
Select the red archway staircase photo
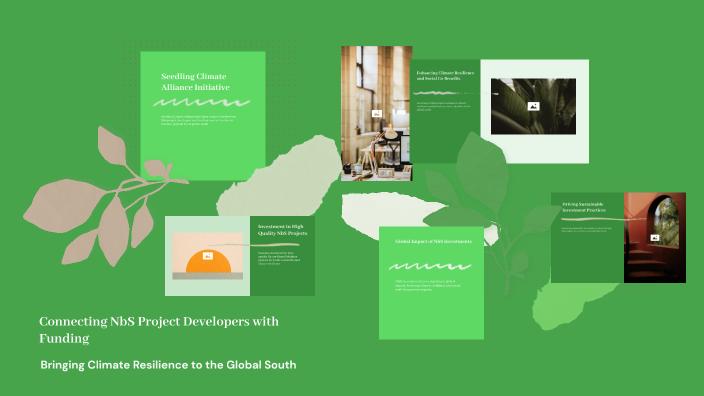click(x=655, y=238)
